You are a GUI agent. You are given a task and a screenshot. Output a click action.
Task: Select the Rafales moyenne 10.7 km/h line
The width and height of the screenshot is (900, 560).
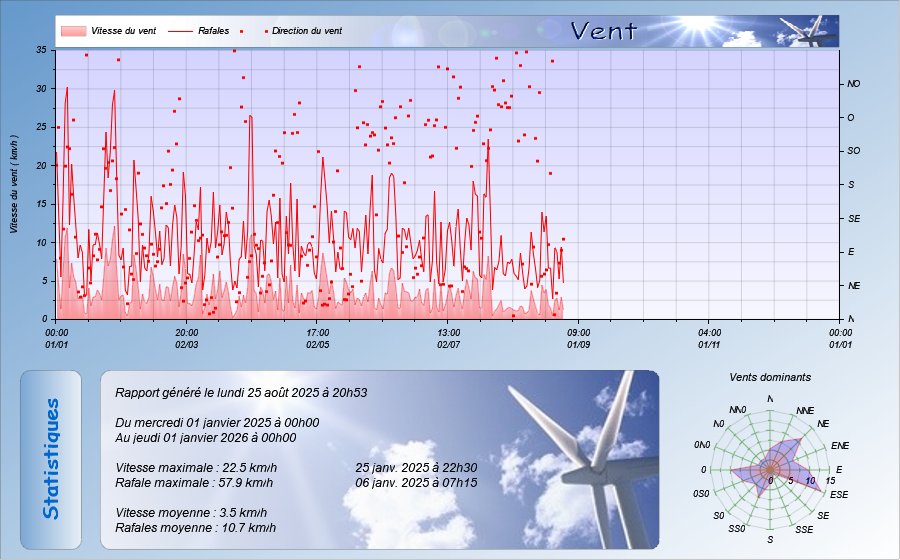[x=195, y=527]
